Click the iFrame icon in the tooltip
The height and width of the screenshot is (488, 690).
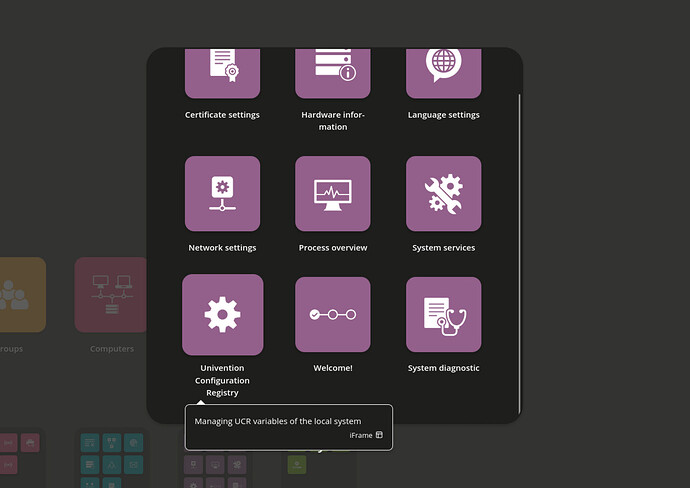(379, 435)
